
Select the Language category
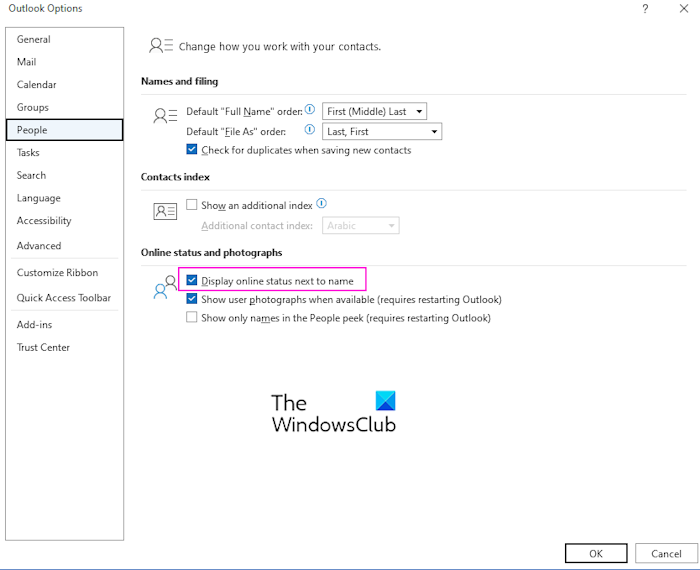pos(64,198)
